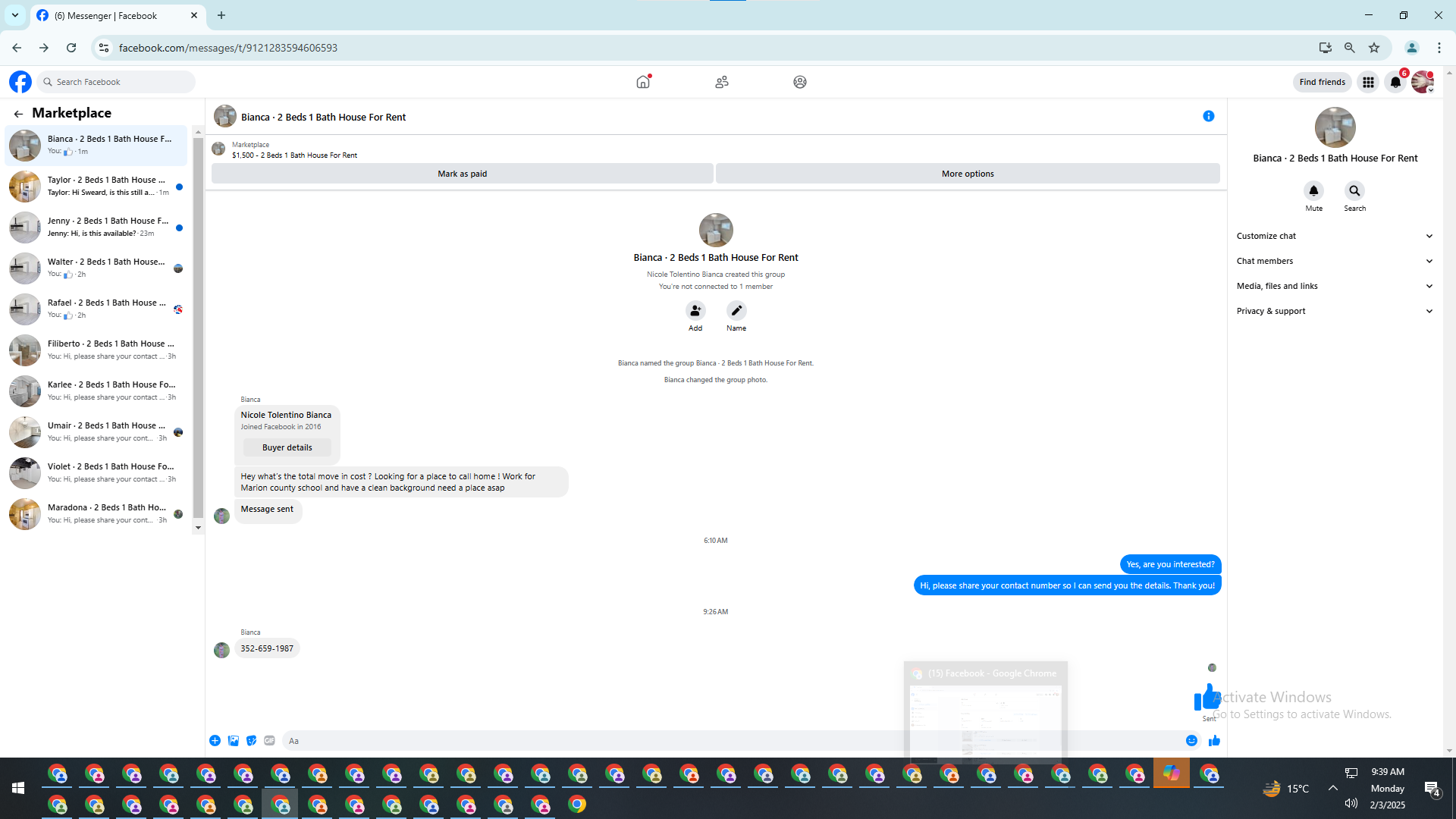Click Find friends button
Screen dimensions: 1456x819
1322,82
